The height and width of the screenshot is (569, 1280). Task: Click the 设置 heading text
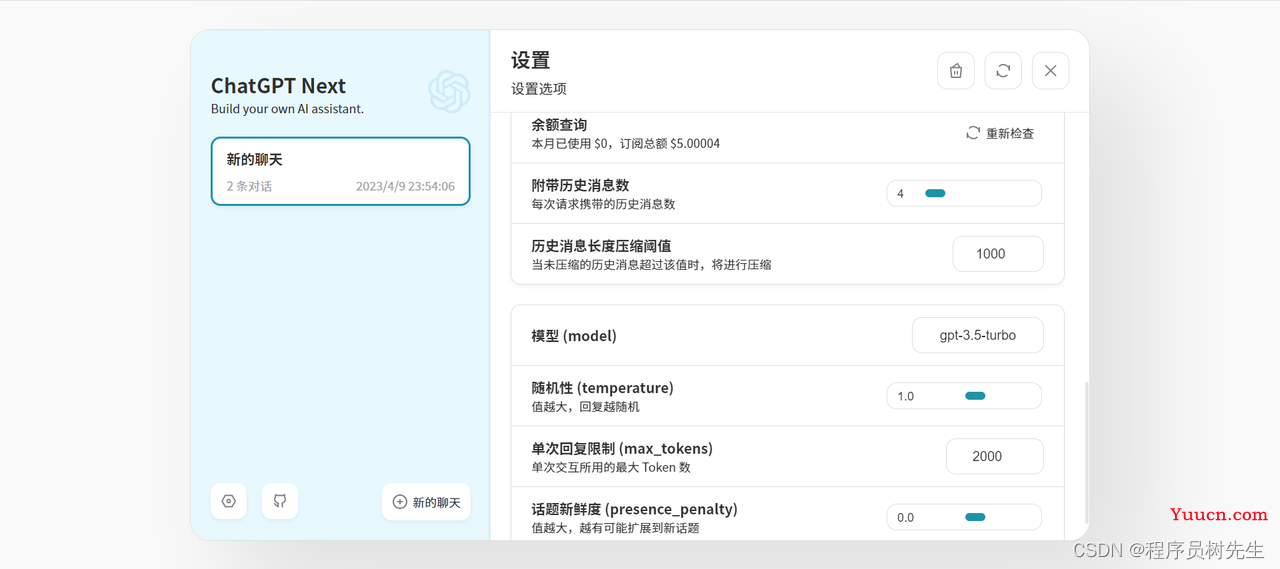(531, 60)
